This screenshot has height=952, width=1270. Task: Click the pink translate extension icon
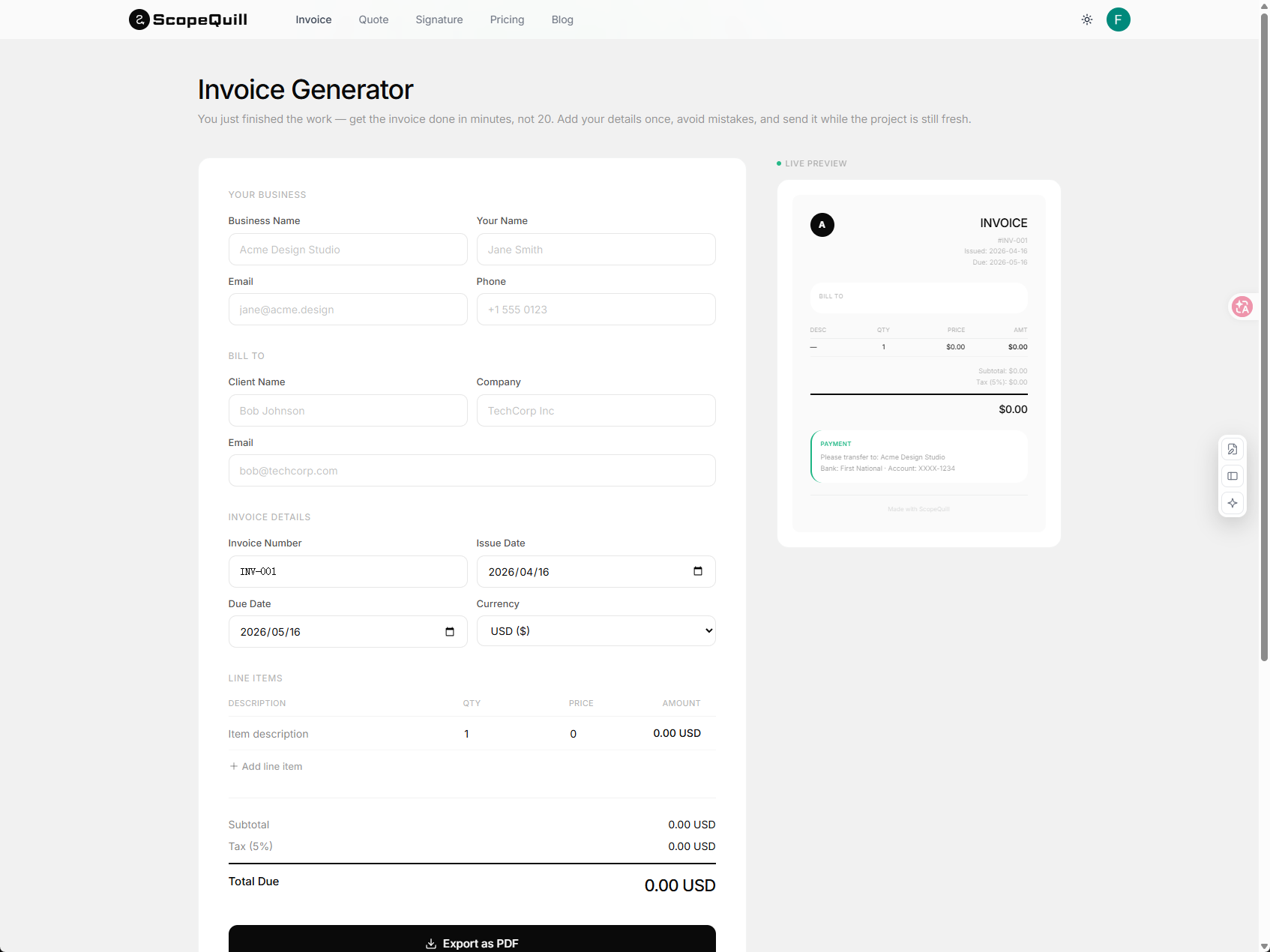tap(1242, 307)
